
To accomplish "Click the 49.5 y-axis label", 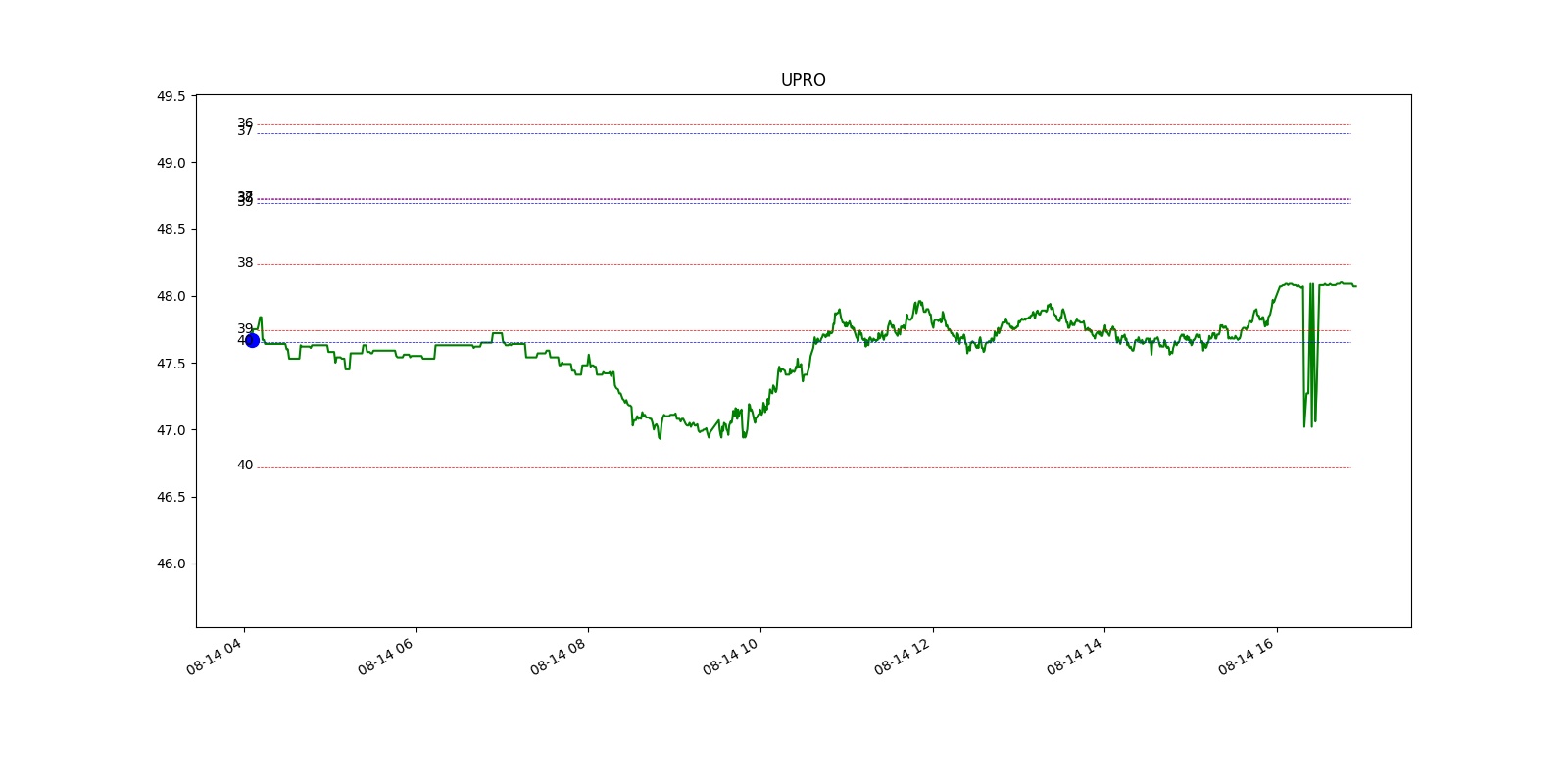I will pos(171,96).
